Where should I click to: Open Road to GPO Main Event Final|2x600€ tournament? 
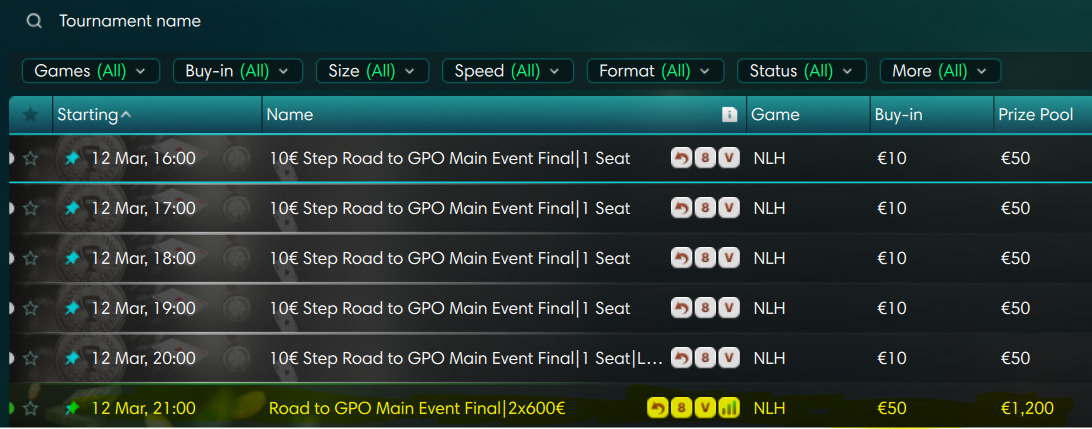click(x=417, y=408)
